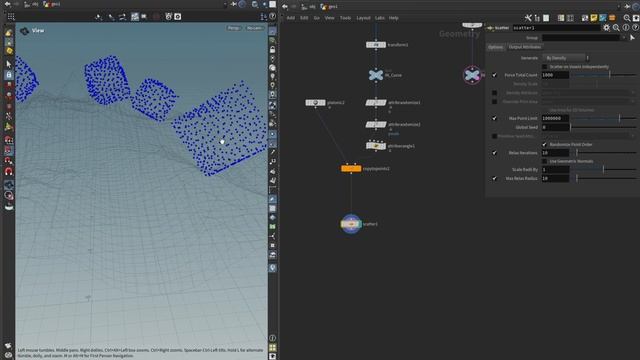Select the IN_Curve null node

[x=376, y=75]
